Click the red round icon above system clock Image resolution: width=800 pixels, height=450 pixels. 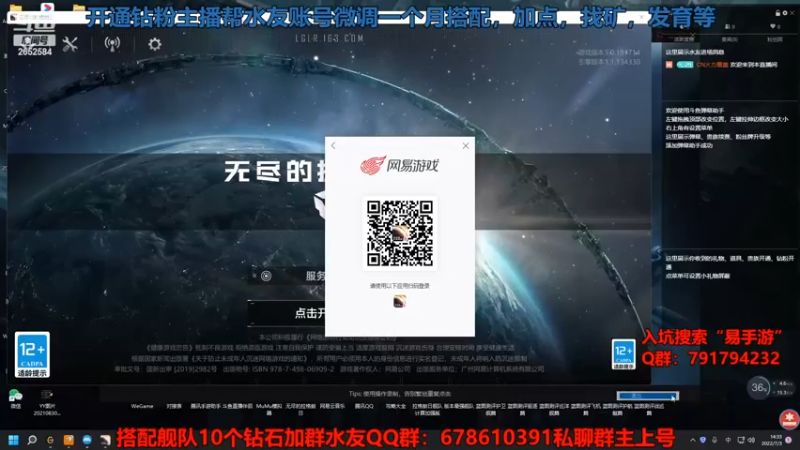click(789, 419)
